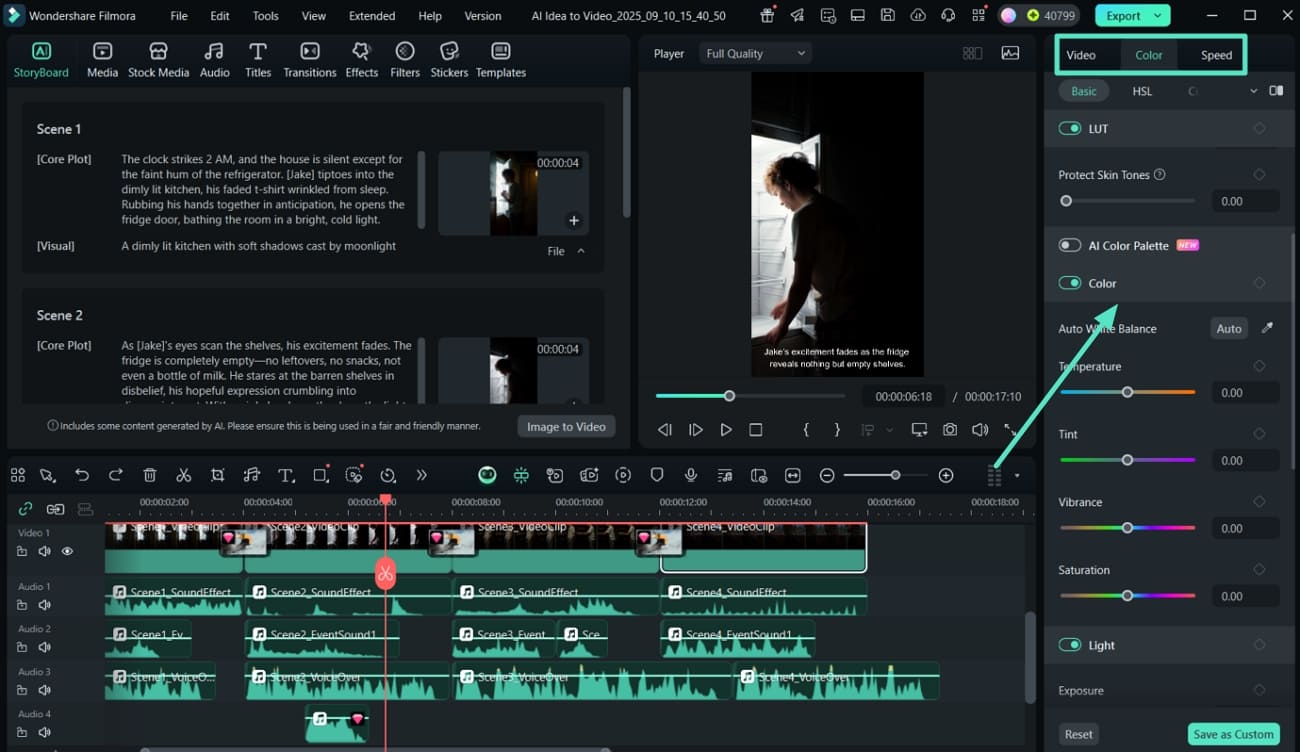The width and height of the screenshot is (1300, 752).
Task: Click the Delete trash icon in timeline toolbar
Action: pos(149,475)
